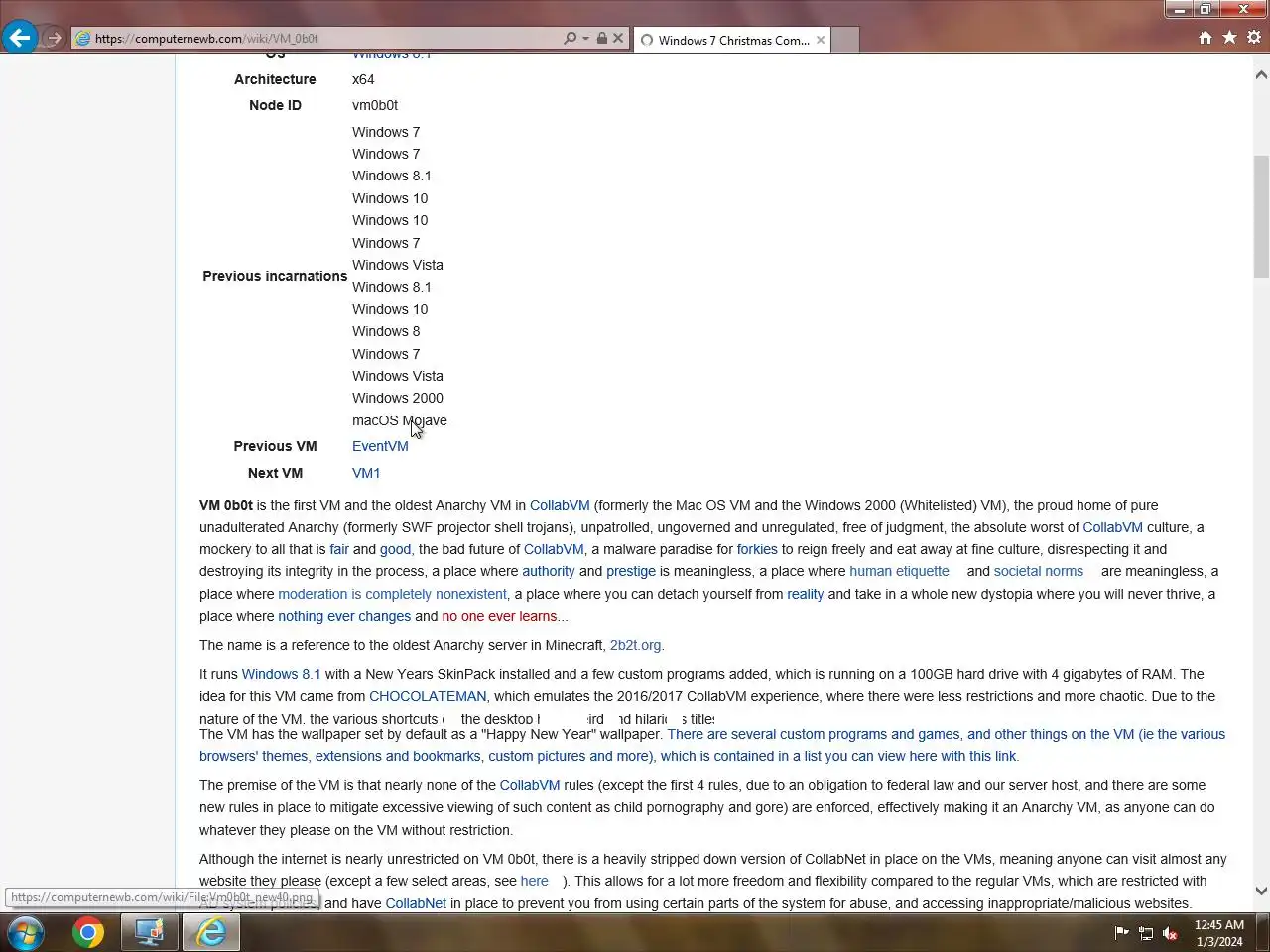Open the 'fair' link
Screen dimensions: 1270x952
(339, 549)
